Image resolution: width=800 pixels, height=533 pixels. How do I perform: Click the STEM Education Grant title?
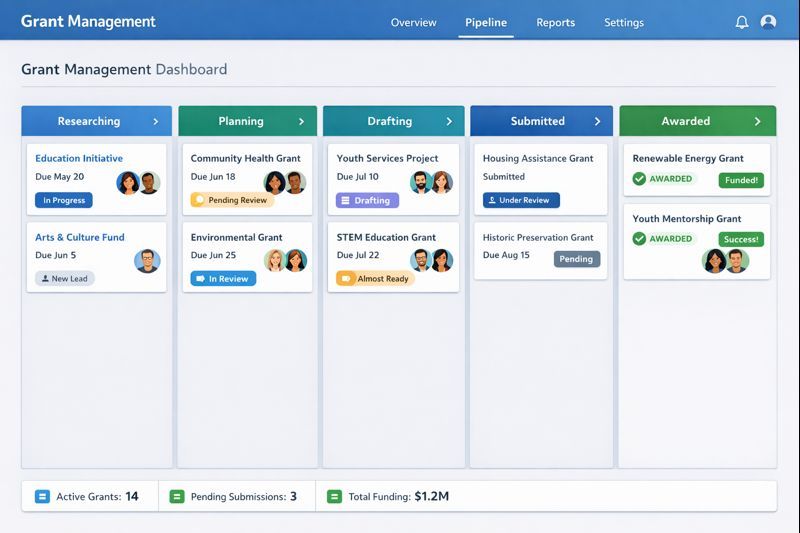[386, 237]
